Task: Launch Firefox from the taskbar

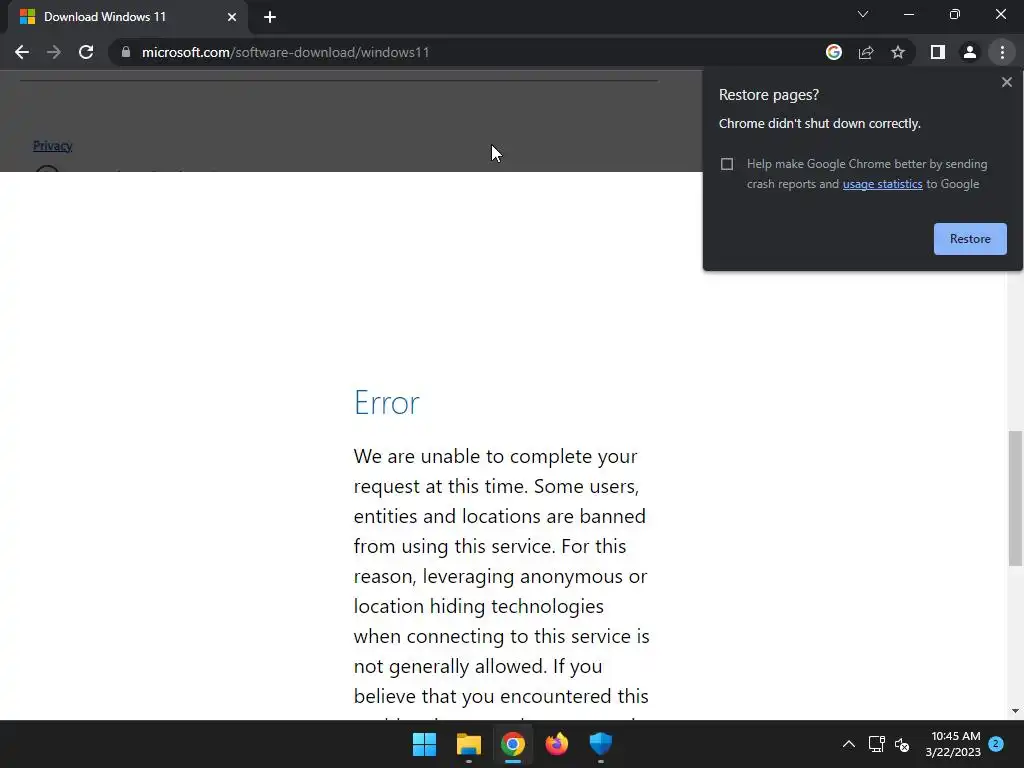Action: [x=557, y=744]
